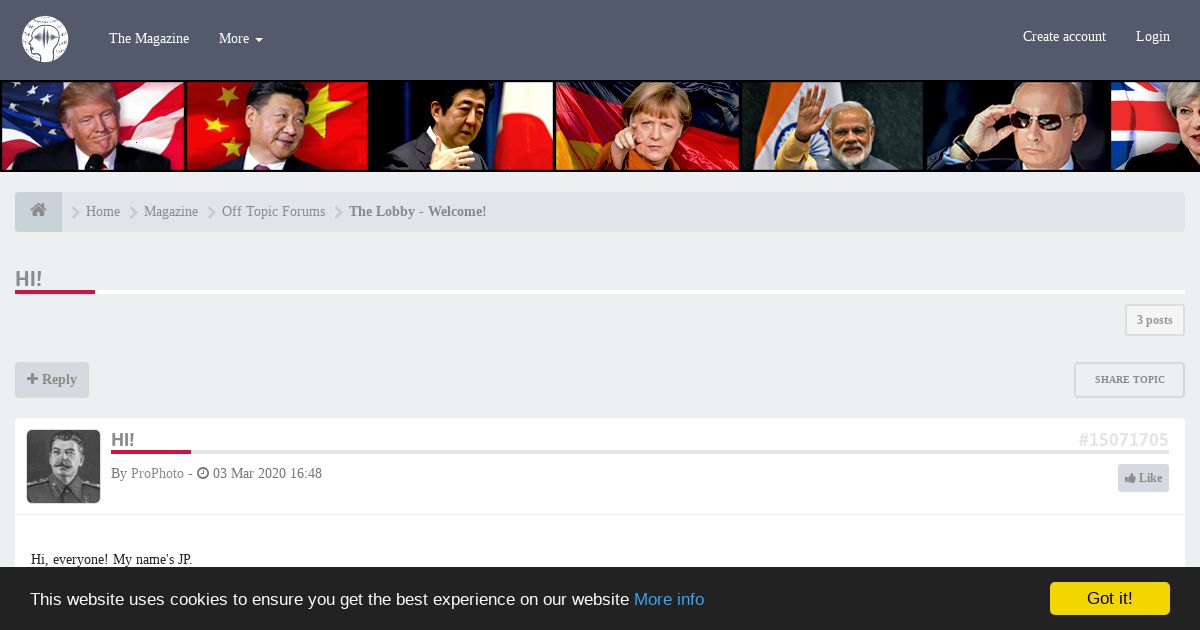The width and height of the screenshot is (1200, 630).
Task: Open the Magazine breadcrumb link
Action: click(171, 212)
